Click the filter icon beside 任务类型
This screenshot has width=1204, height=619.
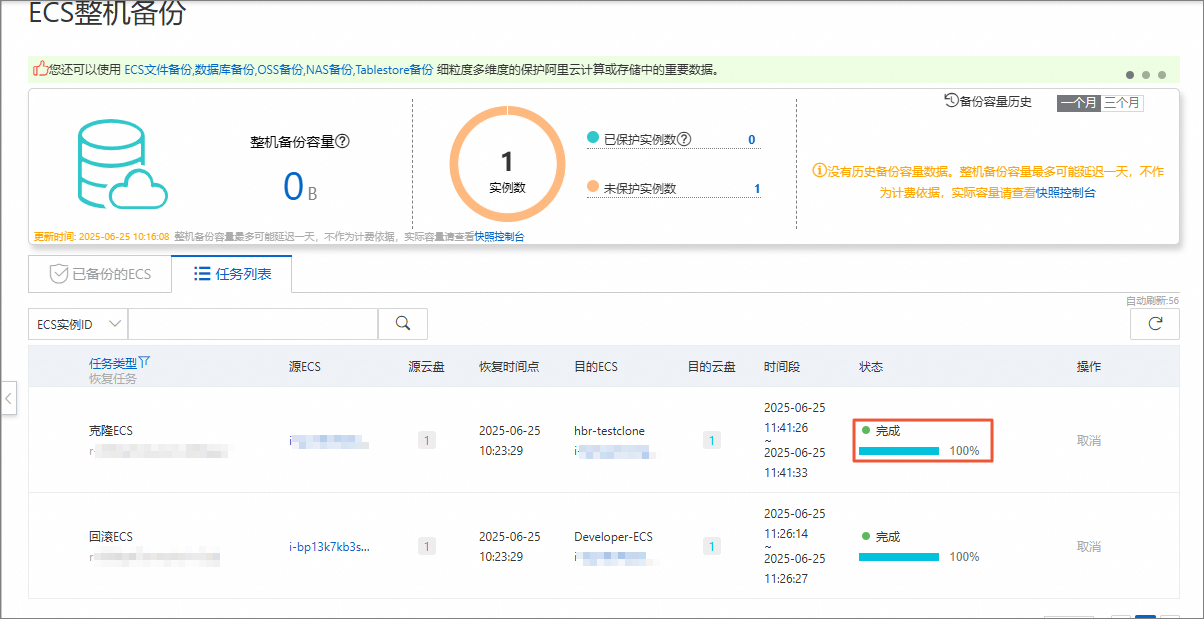click(144, 362)
